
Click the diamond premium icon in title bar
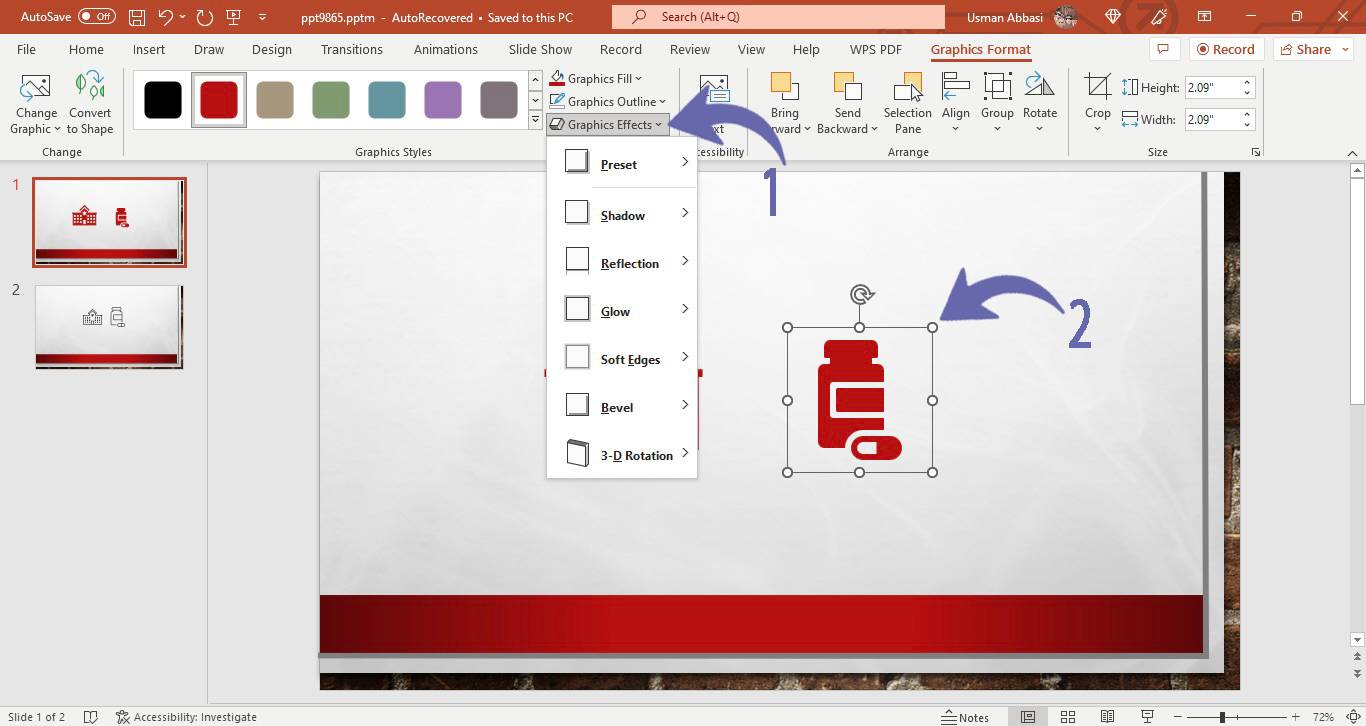pos(1113,17)
